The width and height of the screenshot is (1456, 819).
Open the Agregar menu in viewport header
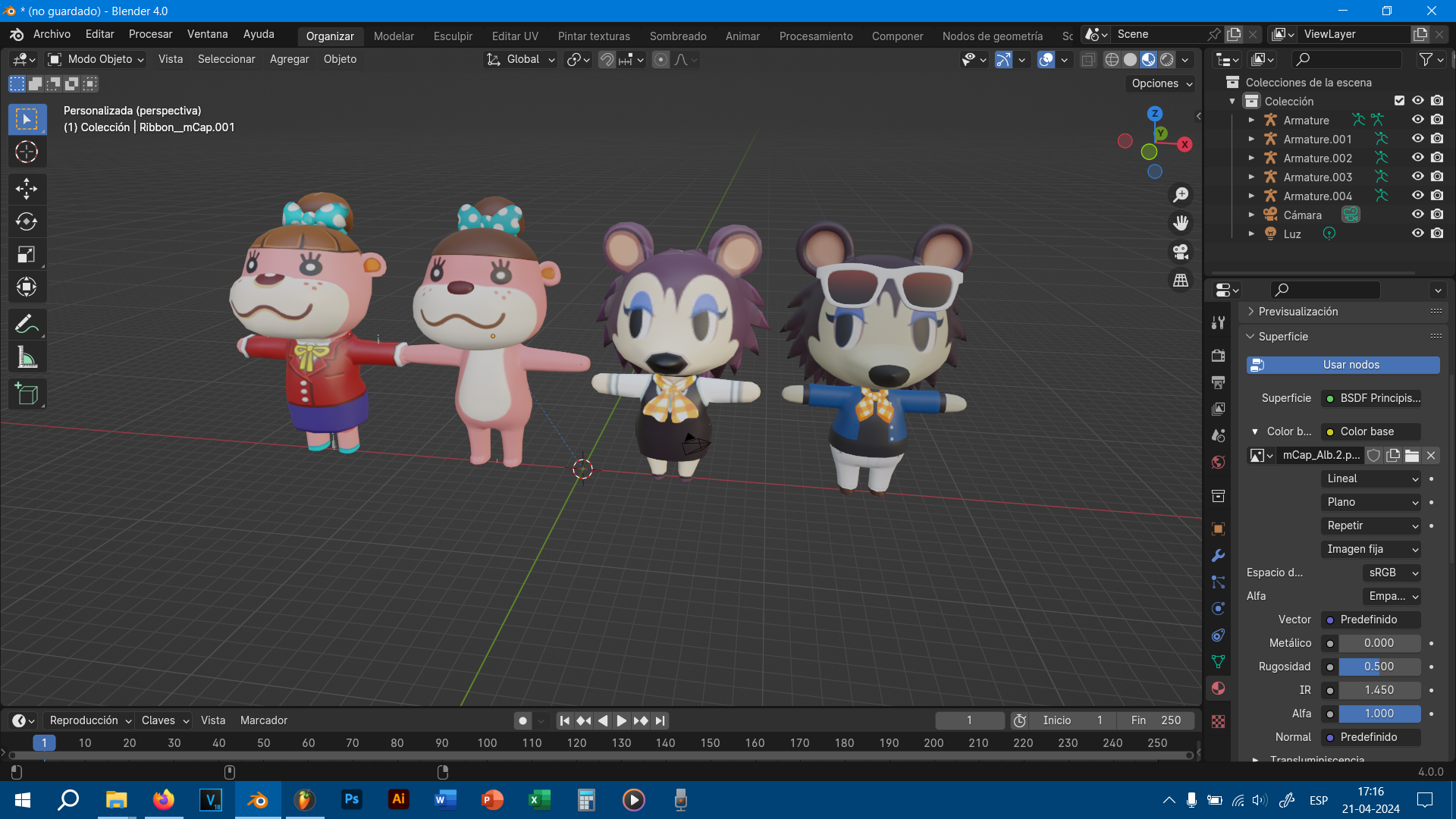pyautogui.click(x=289, y=59)
